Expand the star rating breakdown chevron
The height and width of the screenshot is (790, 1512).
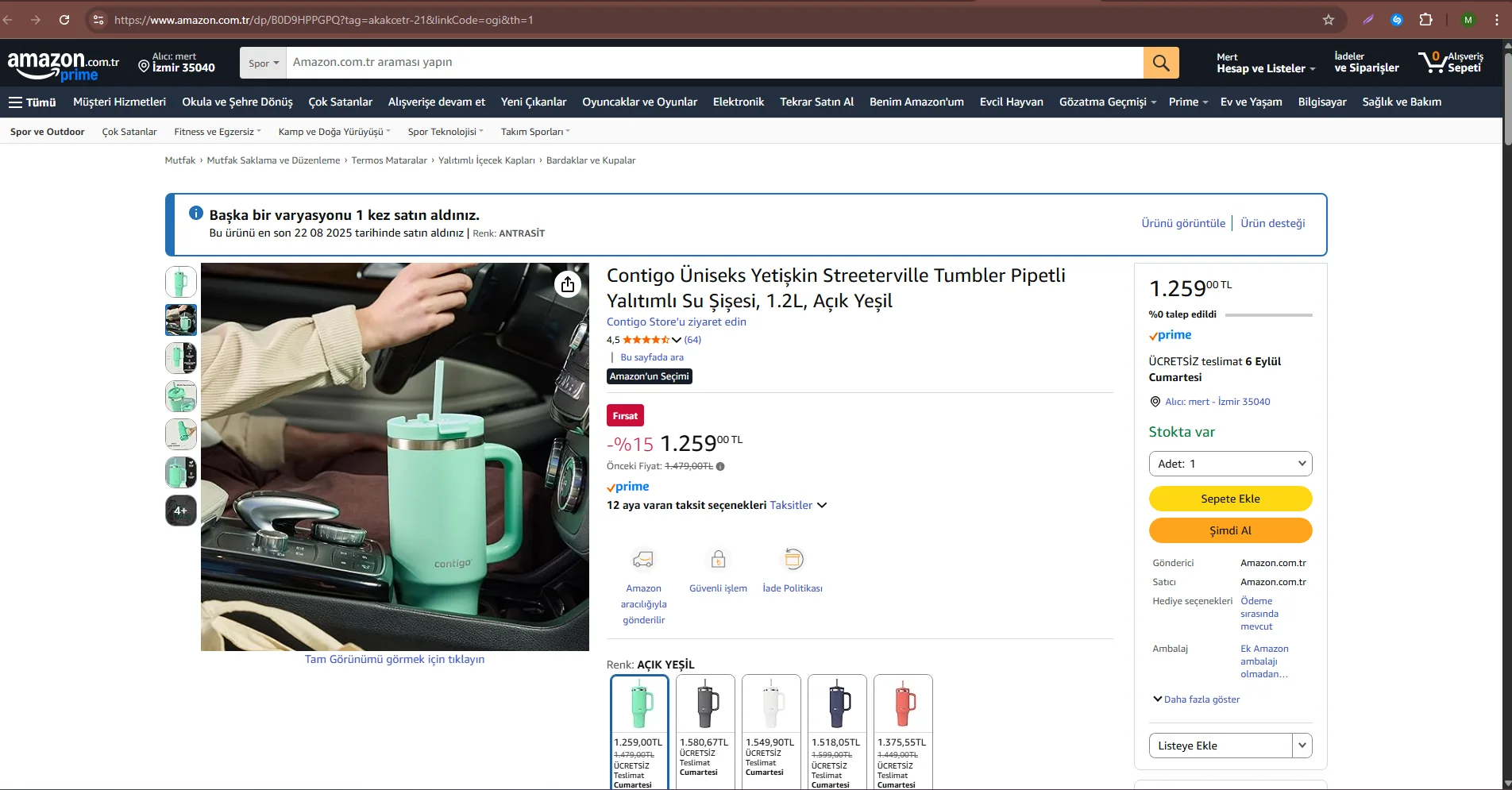pyautogui.click(x=677, y=340)
